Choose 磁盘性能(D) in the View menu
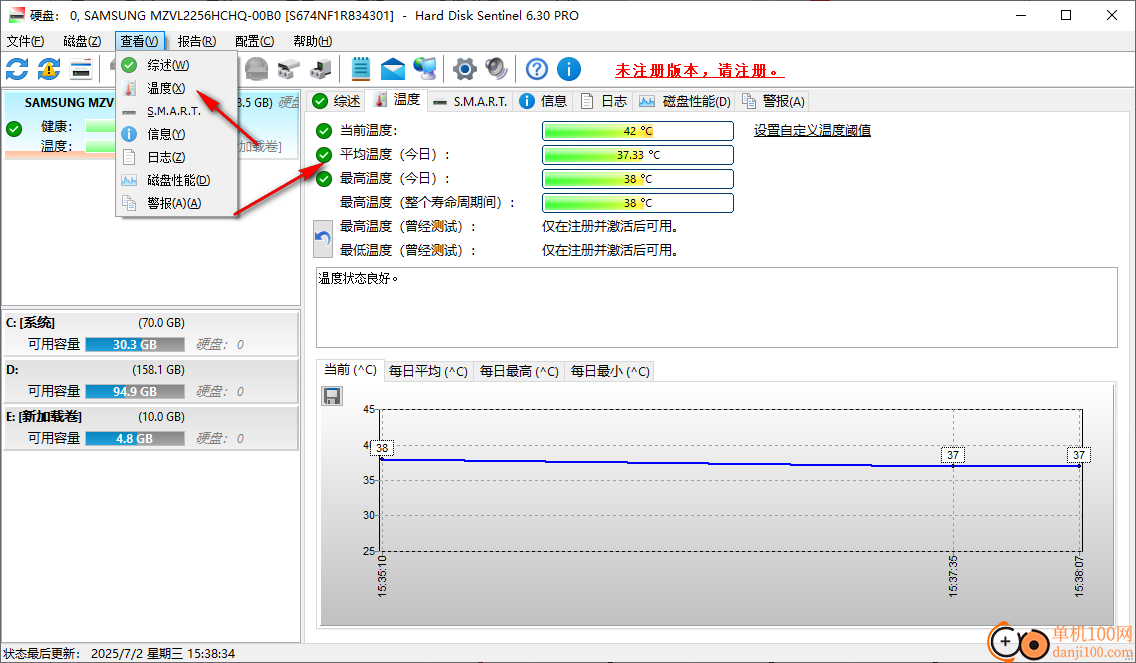This screenshot has height=663, width=1136. click(x=176, y=180)
